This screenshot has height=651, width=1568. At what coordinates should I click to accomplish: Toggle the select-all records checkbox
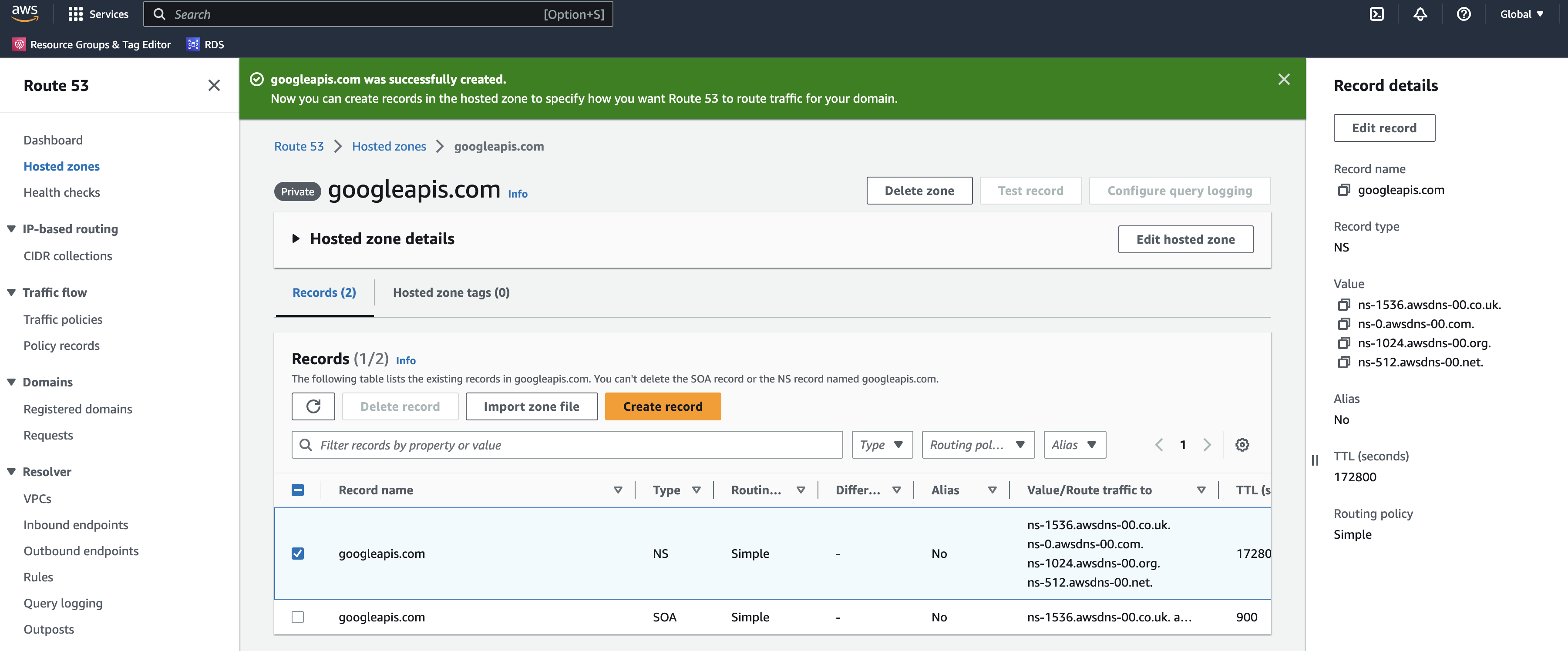298,489
